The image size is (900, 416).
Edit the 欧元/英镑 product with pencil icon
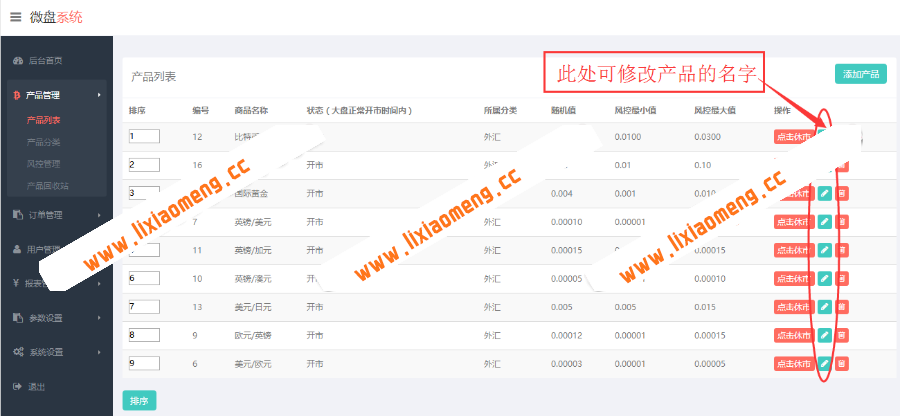point(824,335)
